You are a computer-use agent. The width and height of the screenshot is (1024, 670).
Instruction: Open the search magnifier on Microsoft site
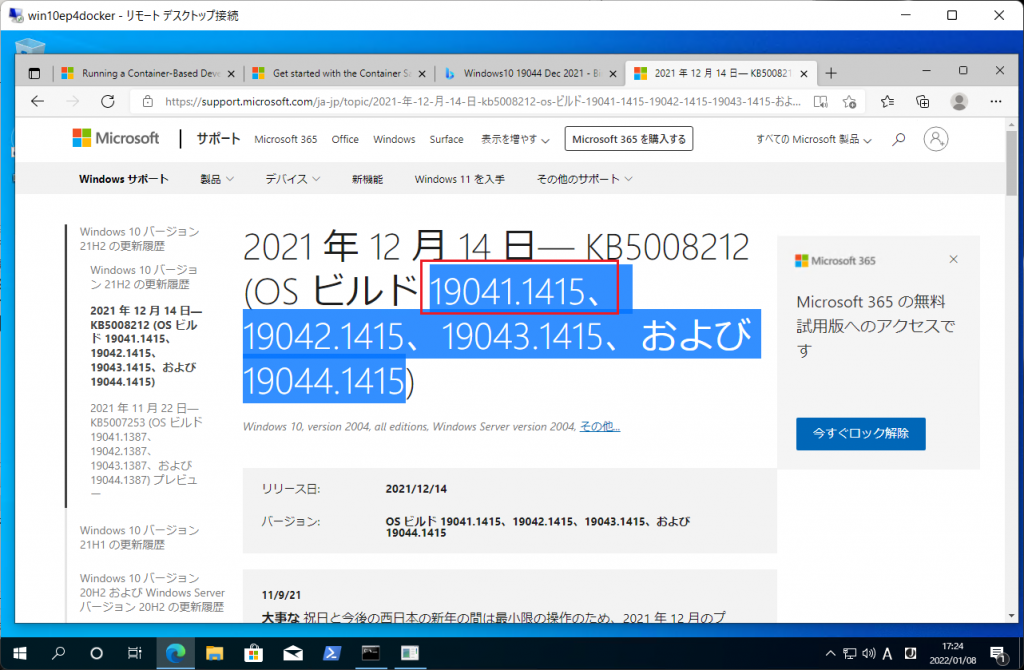click(899, 139)
